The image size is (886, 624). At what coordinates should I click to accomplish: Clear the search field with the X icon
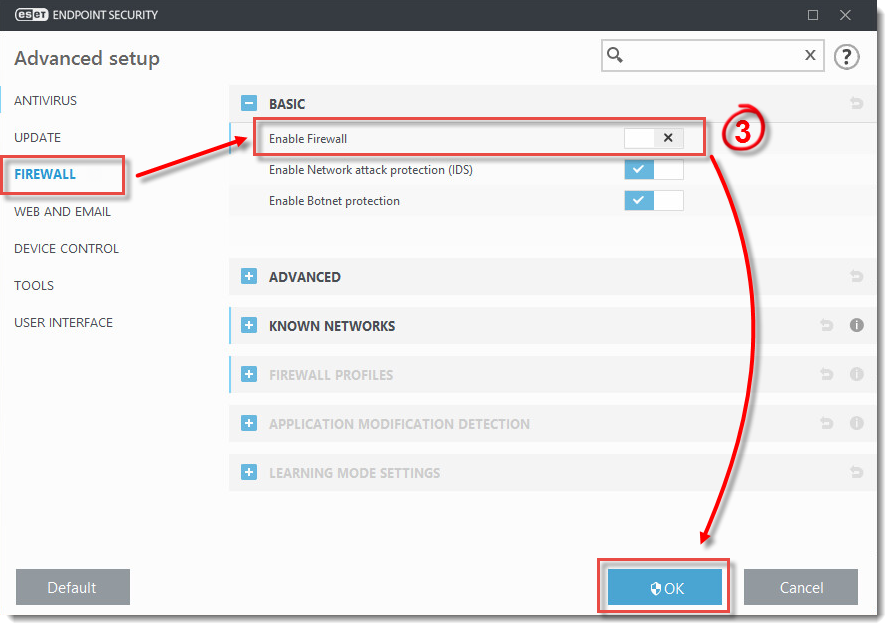pyautogui.click(x=810, y=55)
